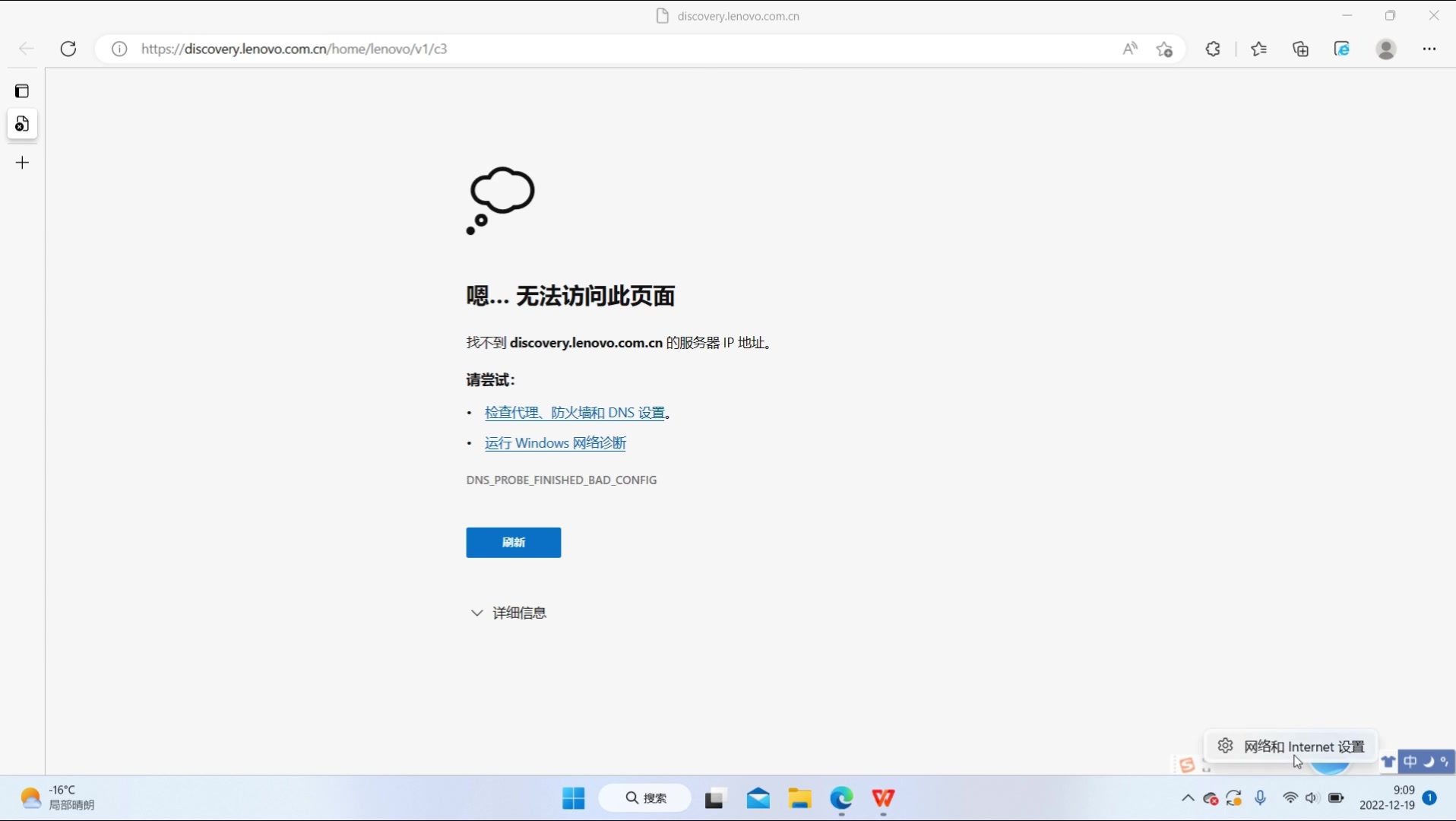Click the Internet Explorer mode icon

click(x=1342, y=49)
